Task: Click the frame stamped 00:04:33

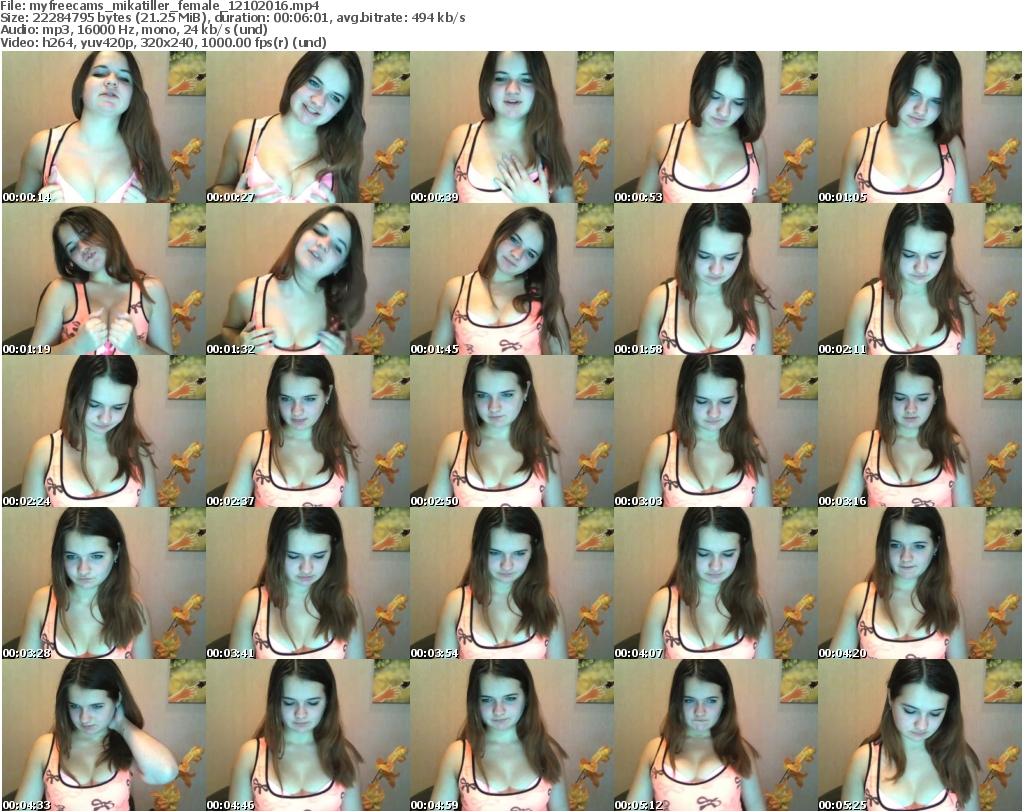Action: pyautogui.click(x=104, y=735)
